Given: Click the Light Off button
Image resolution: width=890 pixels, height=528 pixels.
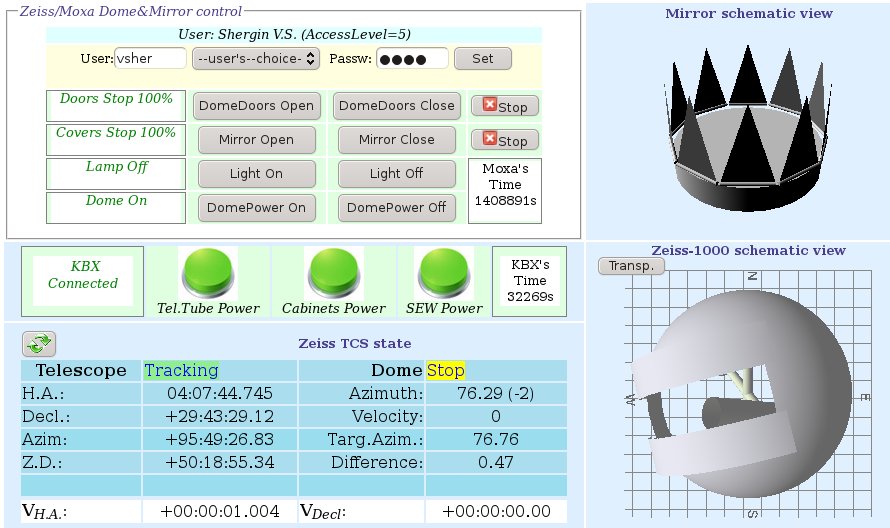Looking at the screenshot, I should coord(397,174).
